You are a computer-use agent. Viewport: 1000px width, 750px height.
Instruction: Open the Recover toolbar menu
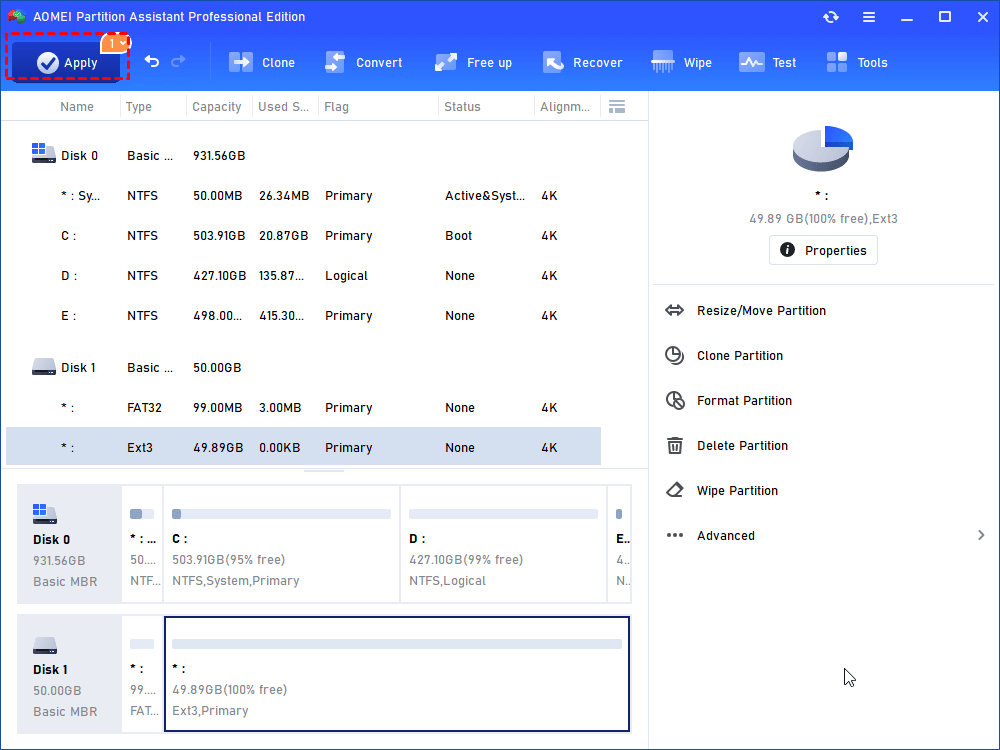click(582, 62)
